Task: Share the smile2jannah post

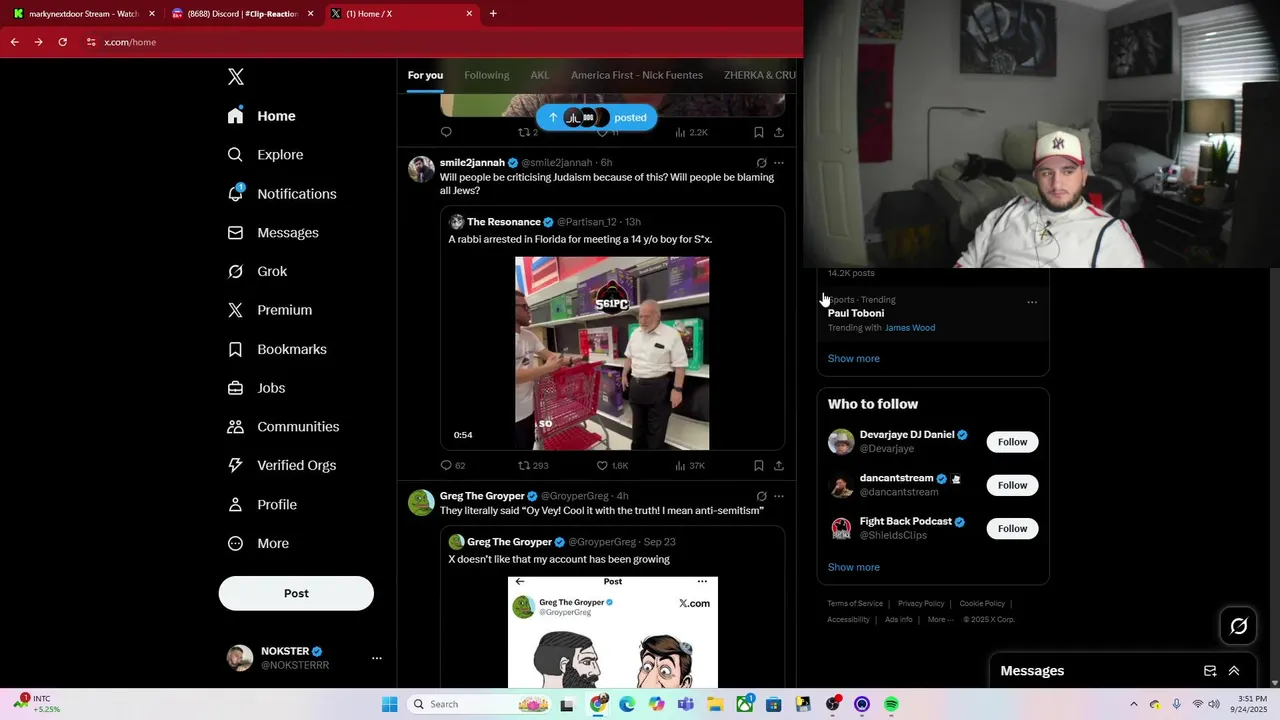Action: pos(779,465)
